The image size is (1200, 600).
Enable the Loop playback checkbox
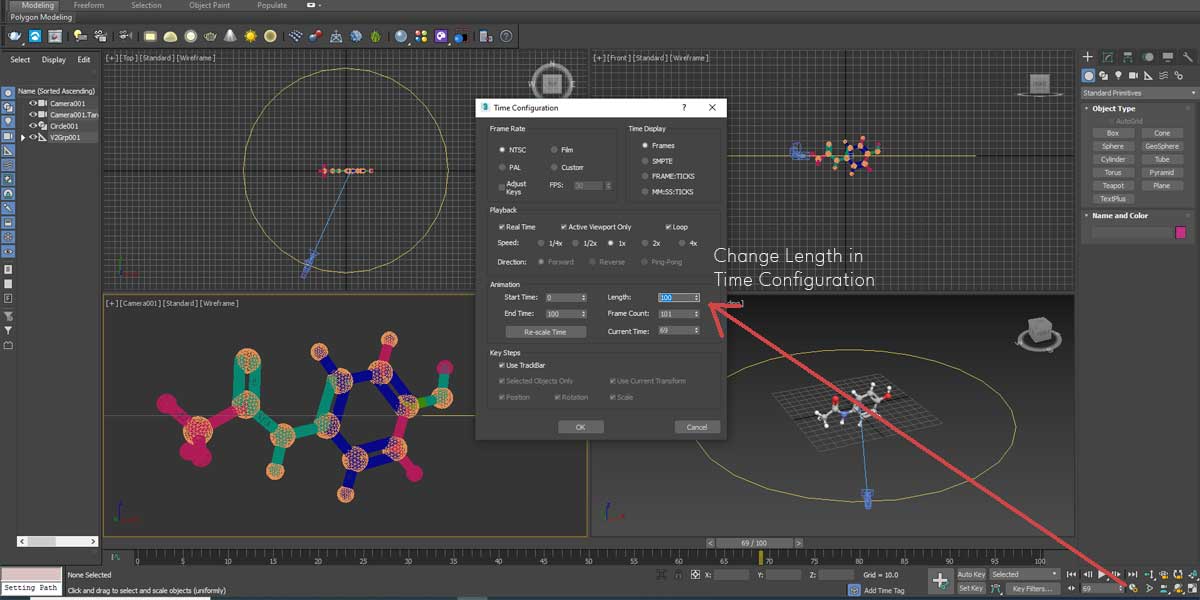(667, 226)
